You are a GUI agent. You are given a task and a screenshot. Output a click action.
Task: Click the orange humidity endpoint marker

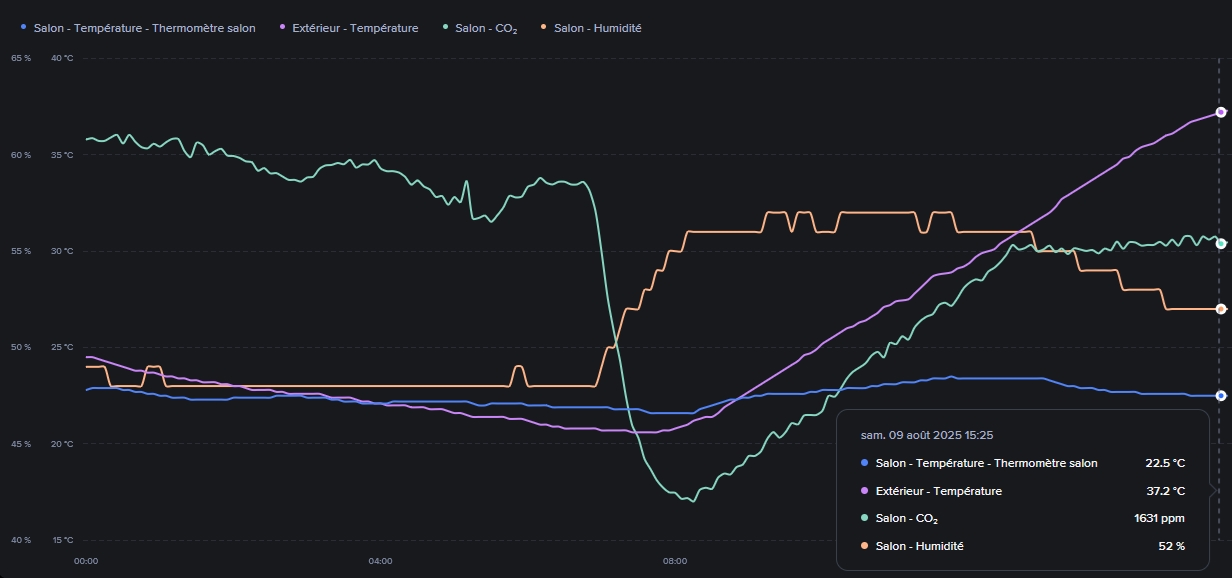pos(1220,309)
